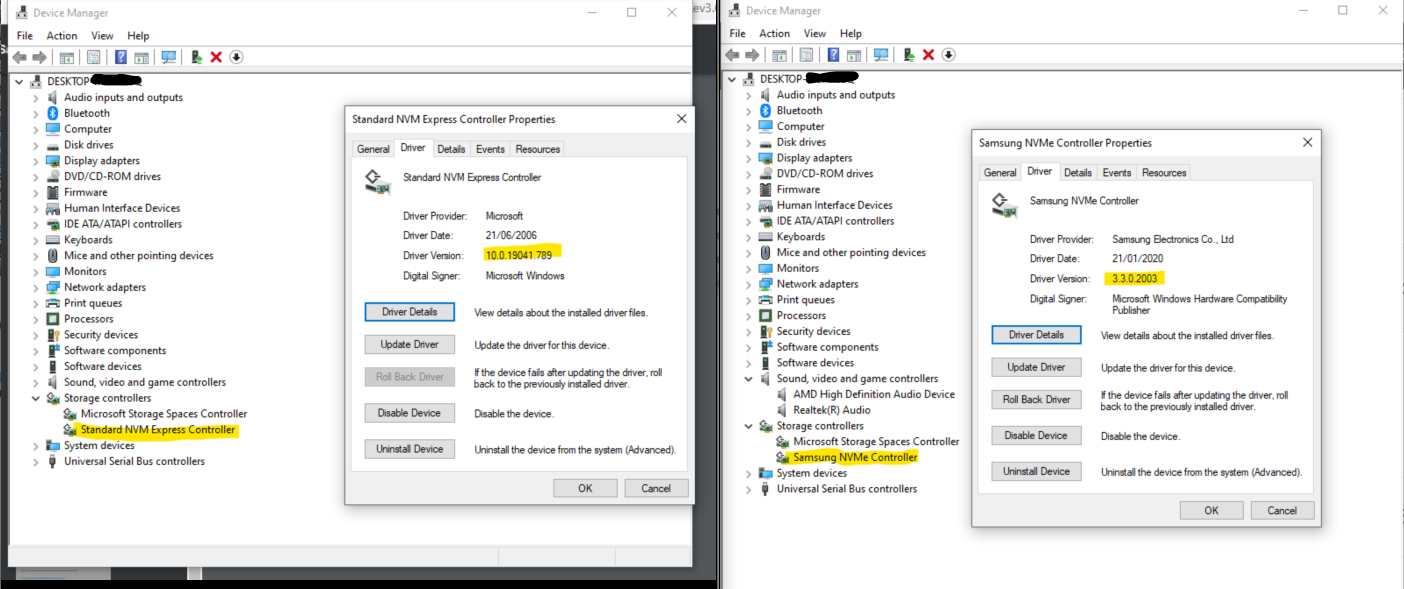Open Properties toolbar icon in Samsung NVMe Device Manager
This screenshot has height=589, width=1404.
tap(806, 55)
